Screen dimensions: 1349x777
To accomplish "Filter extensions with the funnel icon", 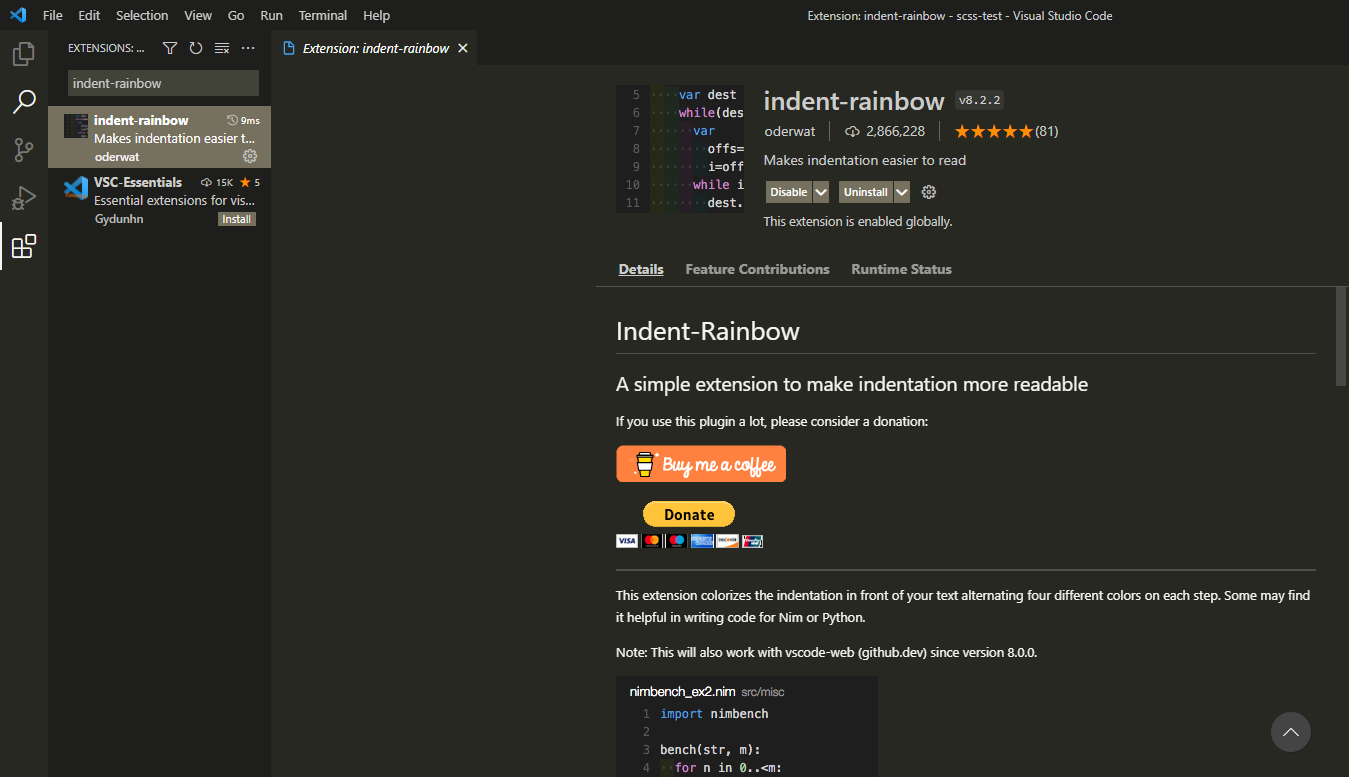I will tap(170, 48).
